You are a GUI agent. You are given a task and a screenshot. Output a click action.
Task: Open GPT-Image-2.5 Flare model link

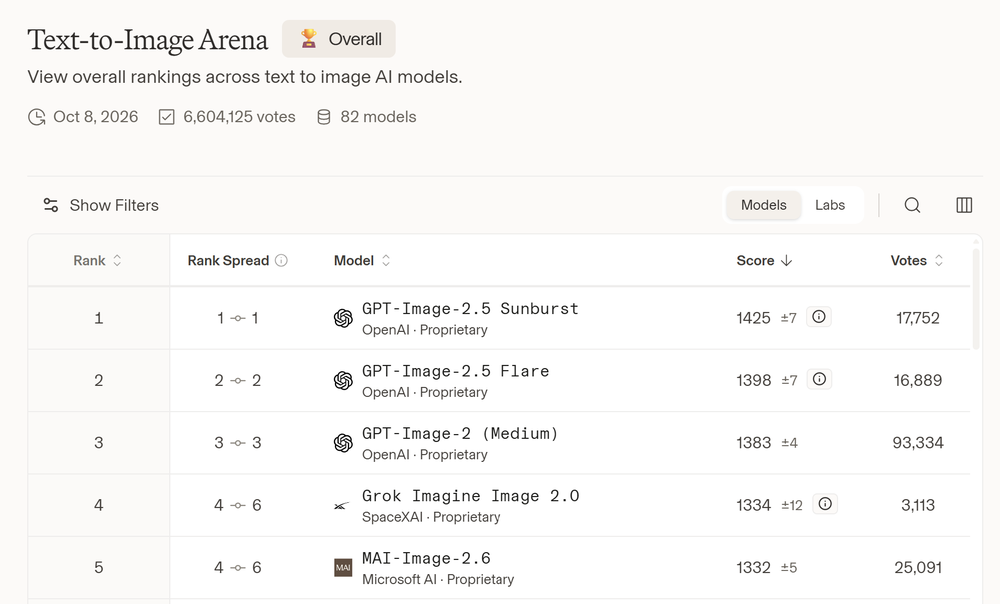455,371
